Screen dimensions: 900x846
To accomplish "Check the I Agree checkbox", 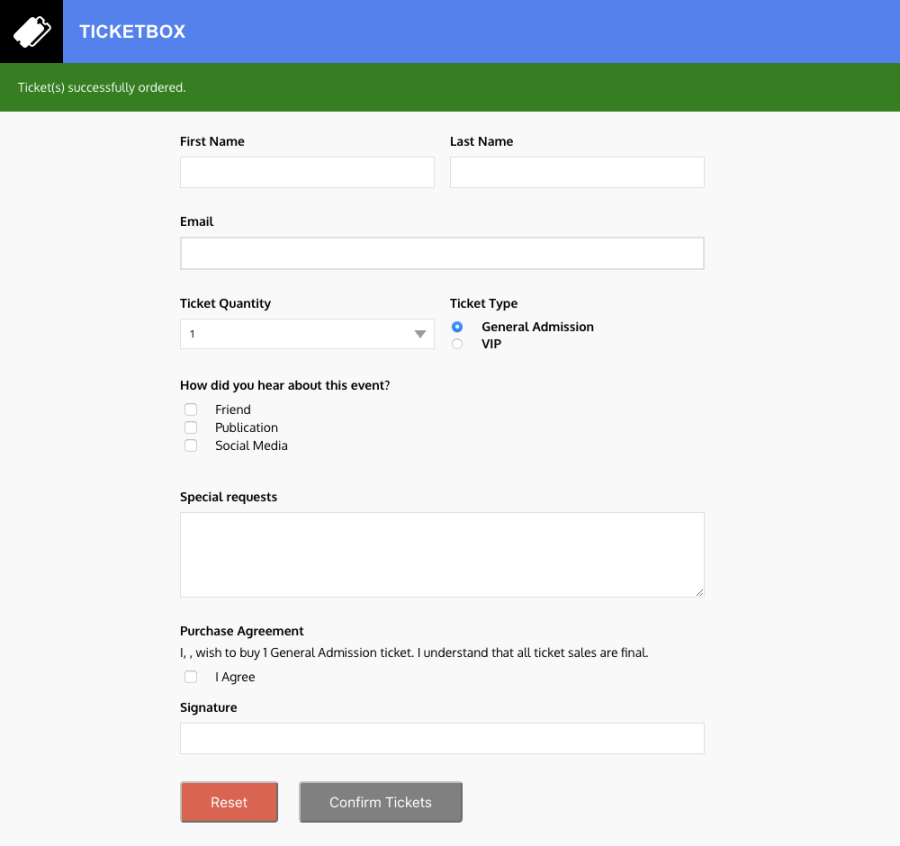I will tap(191, 677).
